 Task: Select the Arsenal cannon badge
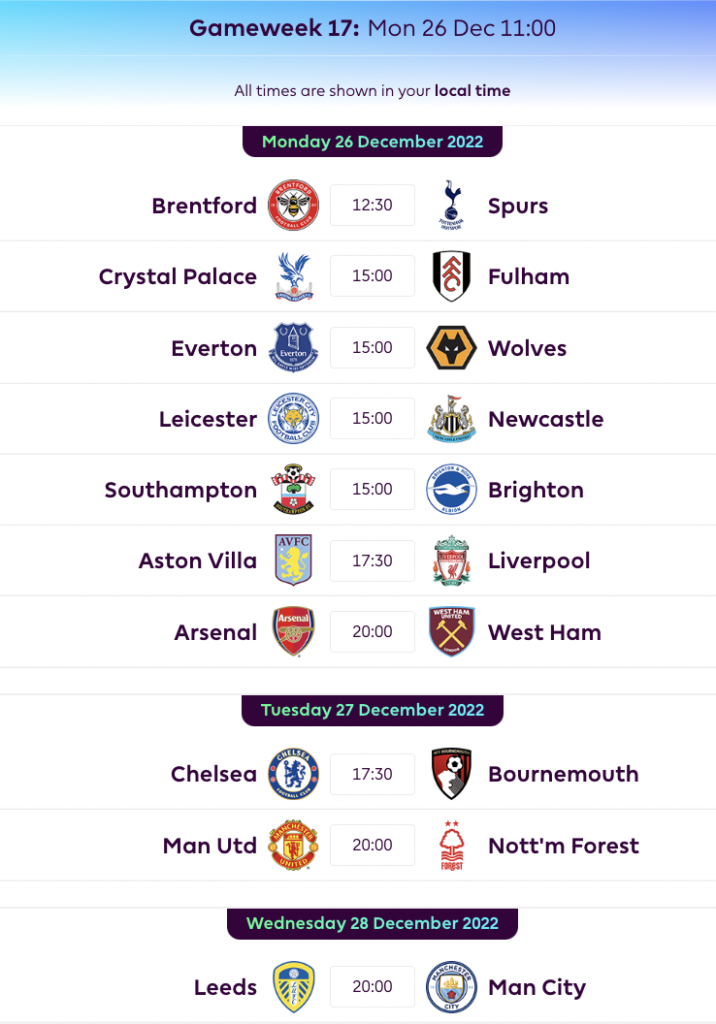click(x=293, y=631)
